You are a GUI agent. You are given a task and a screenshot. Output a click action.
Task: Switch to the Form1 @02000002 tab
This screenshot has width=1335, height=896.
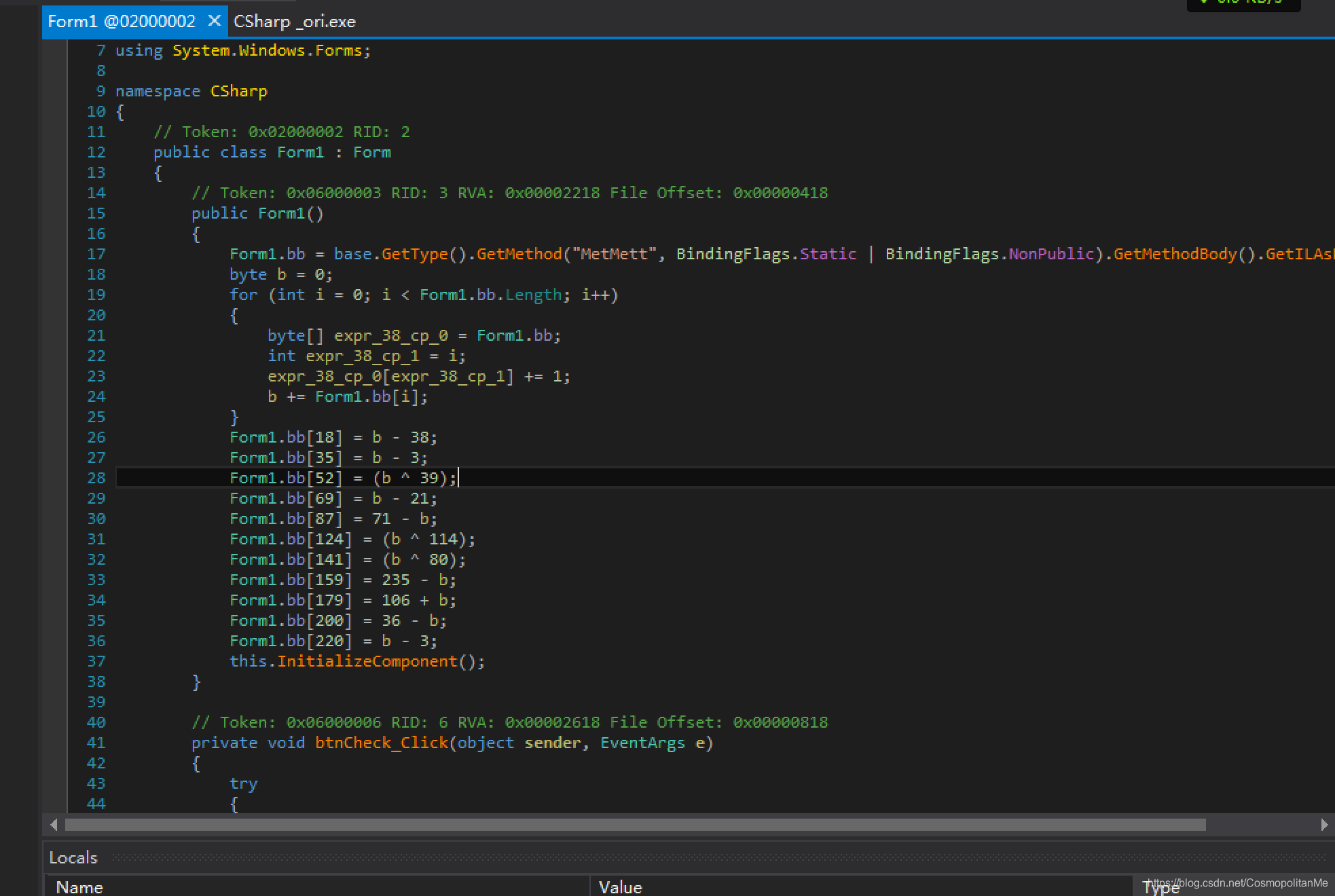coord(122,22)
